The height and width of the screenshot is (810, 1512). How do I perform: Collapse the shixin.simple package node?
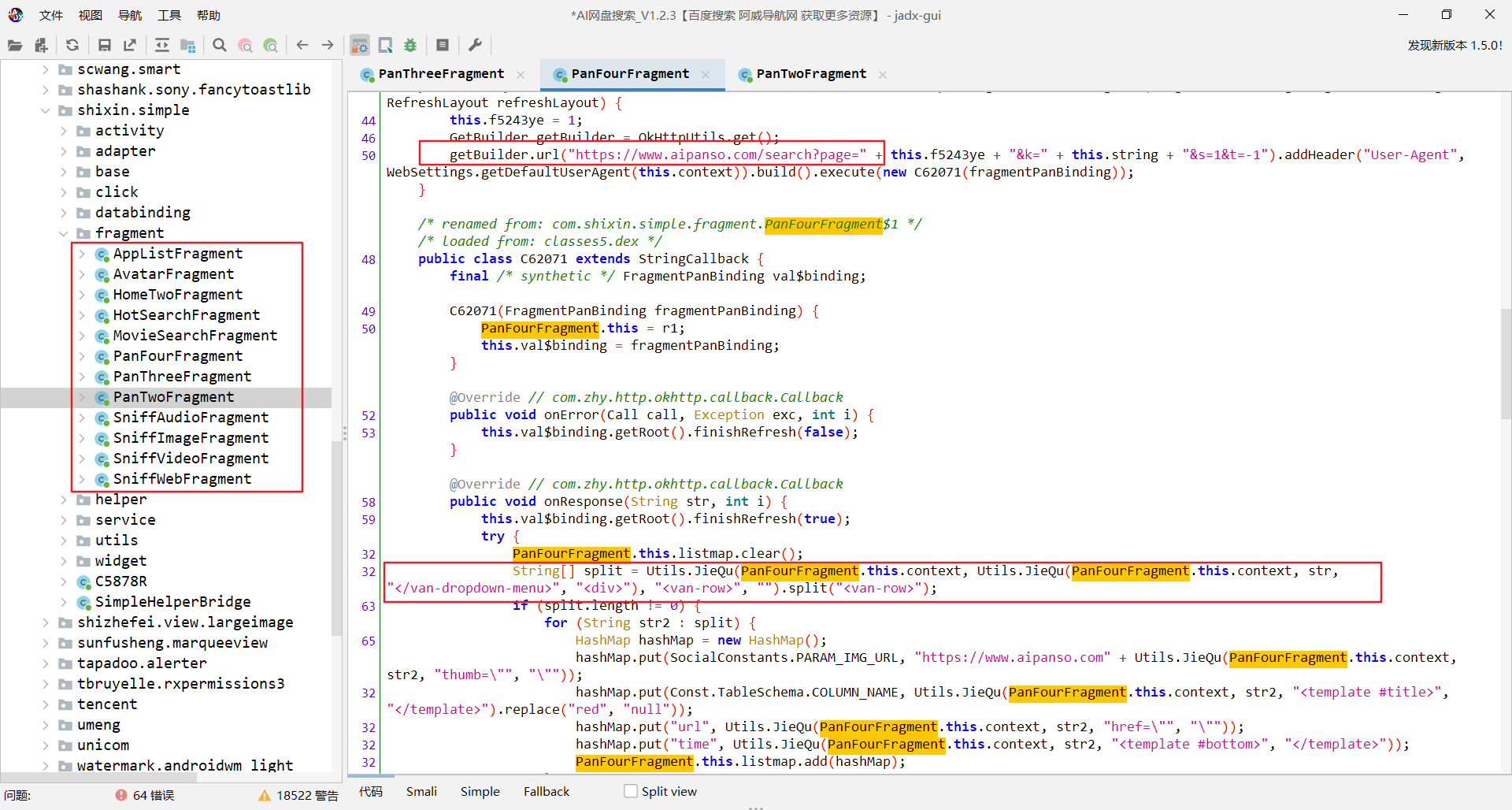click(x=45, y=110)
